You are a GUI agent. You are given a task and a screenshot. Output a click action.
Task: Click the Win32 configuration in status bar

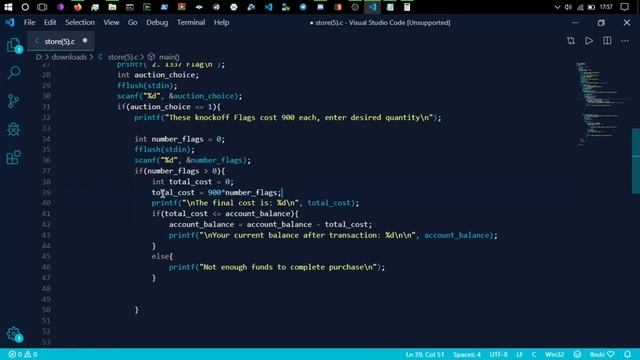click(x=554, y=354)
